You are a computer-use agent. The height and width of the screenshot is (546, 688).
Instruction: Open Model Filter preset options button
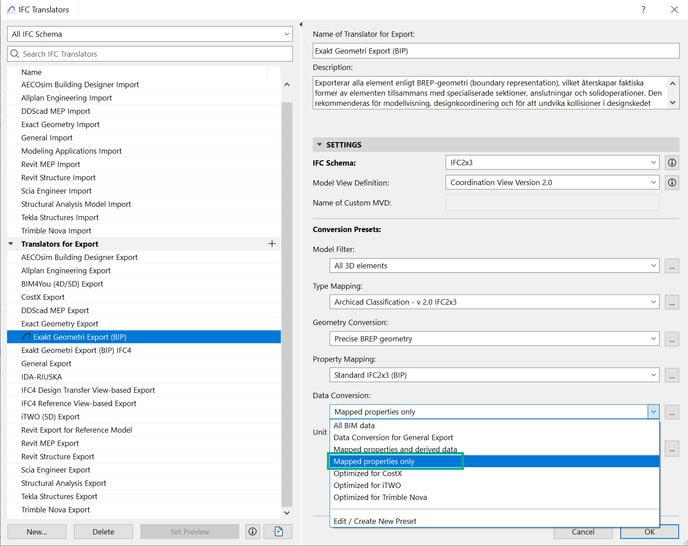[672, 266]
